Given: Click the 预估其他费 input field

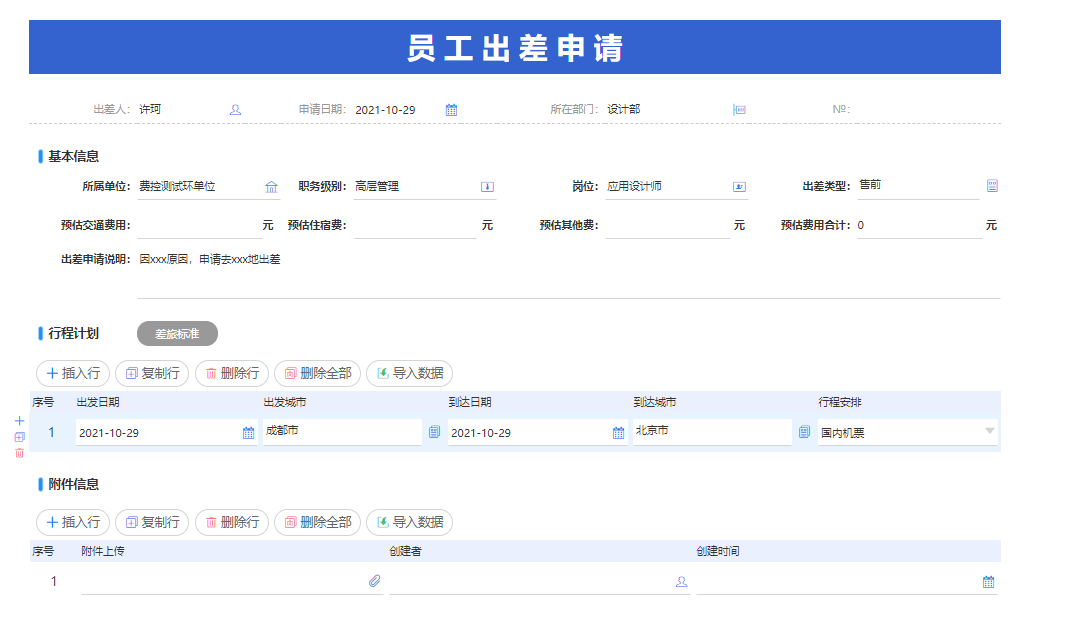Looking at the screenshot, I should pos(668,225).
